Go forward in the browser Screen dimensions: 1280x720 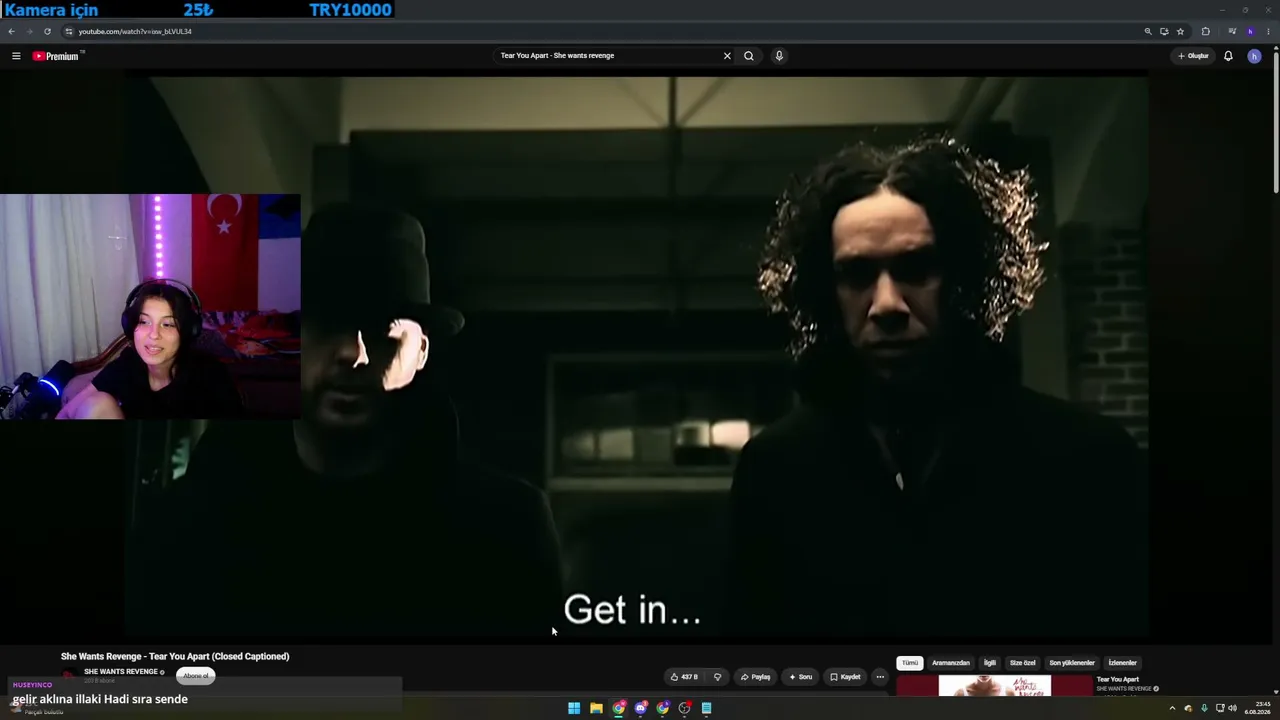[29, 31]
